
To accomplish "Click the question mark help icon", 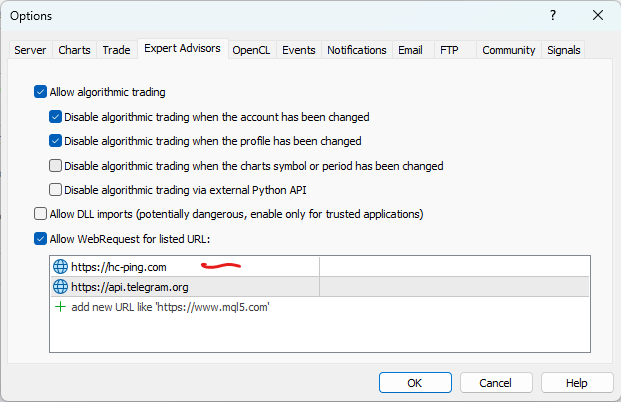I will pos(552,16).
